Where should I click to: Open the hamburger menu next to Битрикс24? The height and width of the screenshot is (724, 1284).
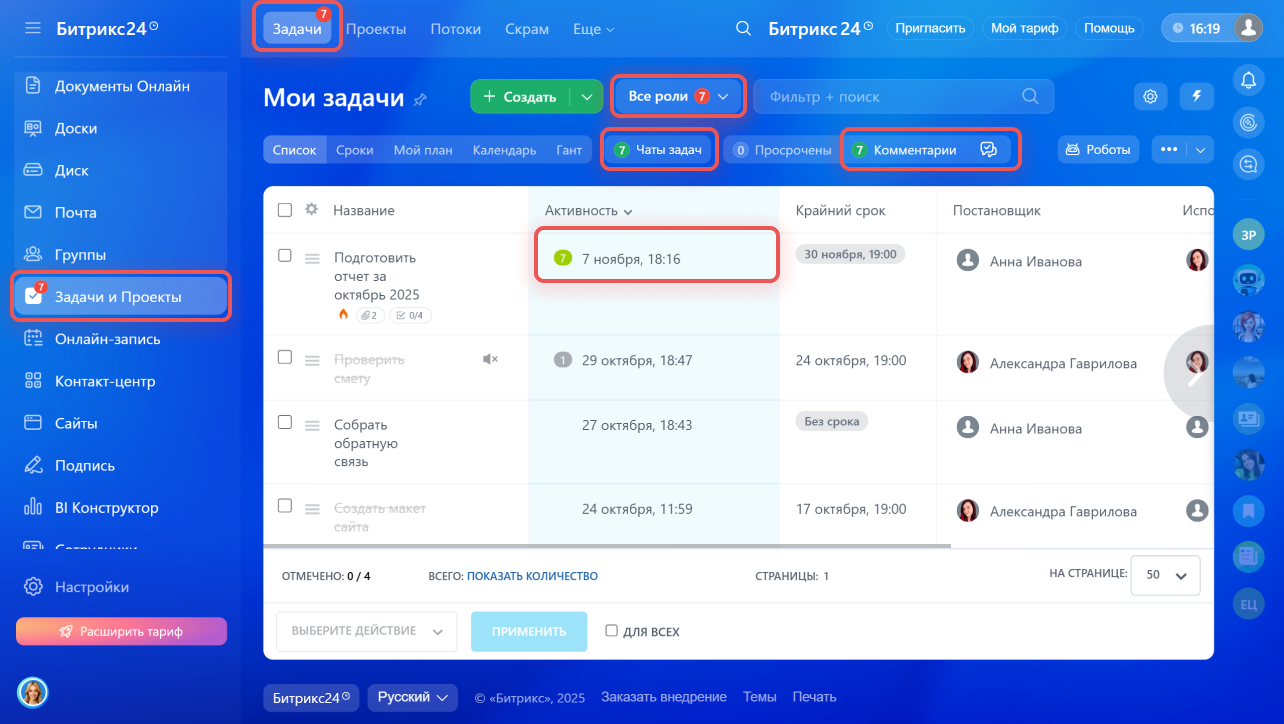33,28
